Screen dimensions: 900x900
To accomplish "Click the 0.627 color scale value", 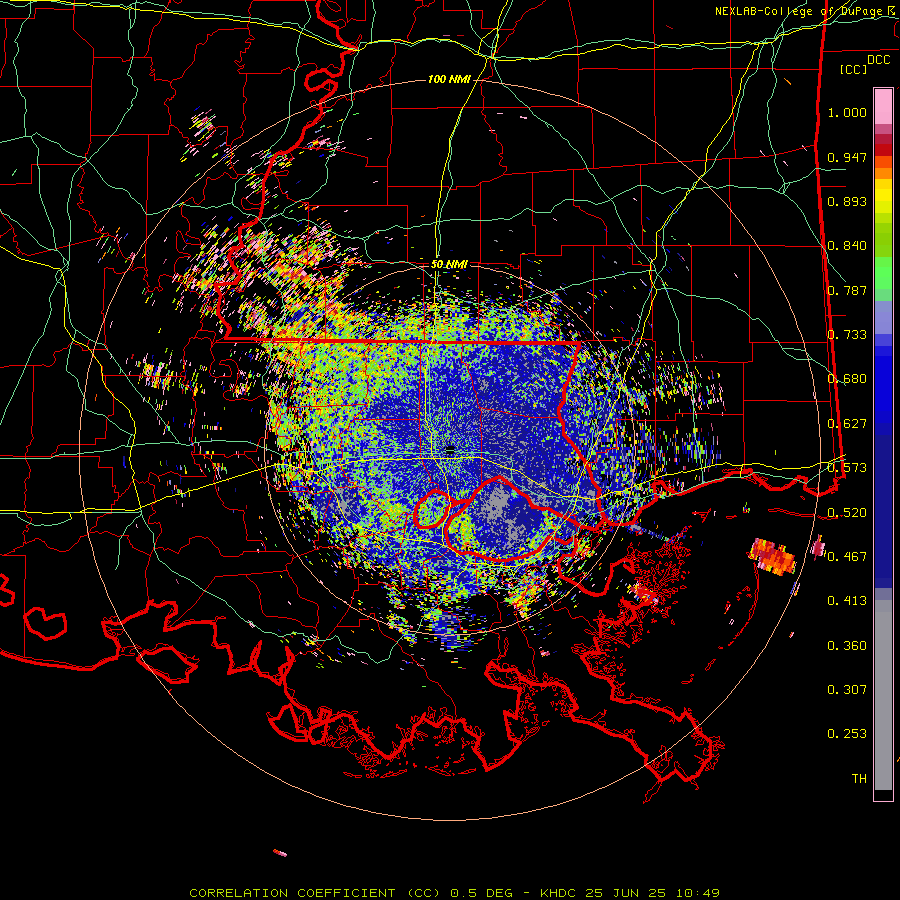I will [847, 424].
